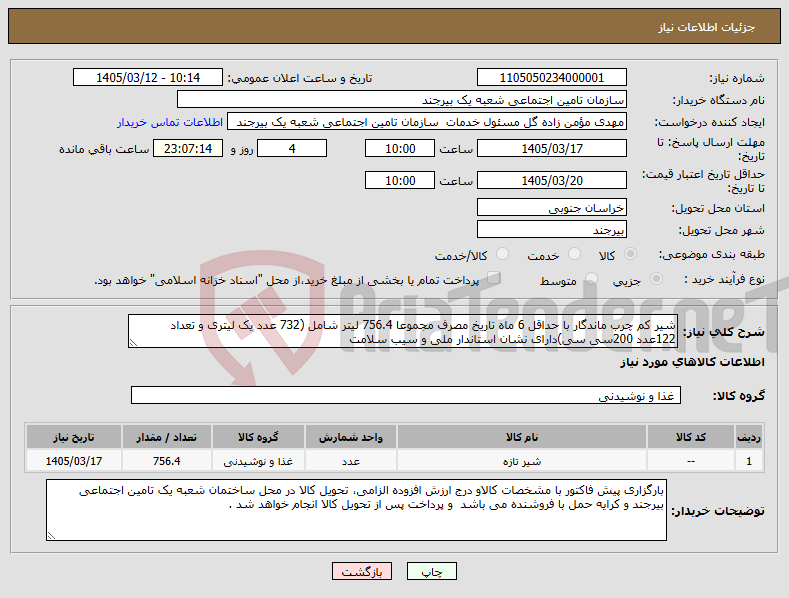Select the کالا/خدمت radio button
789x598 pixels.
[x=502, y=254]
